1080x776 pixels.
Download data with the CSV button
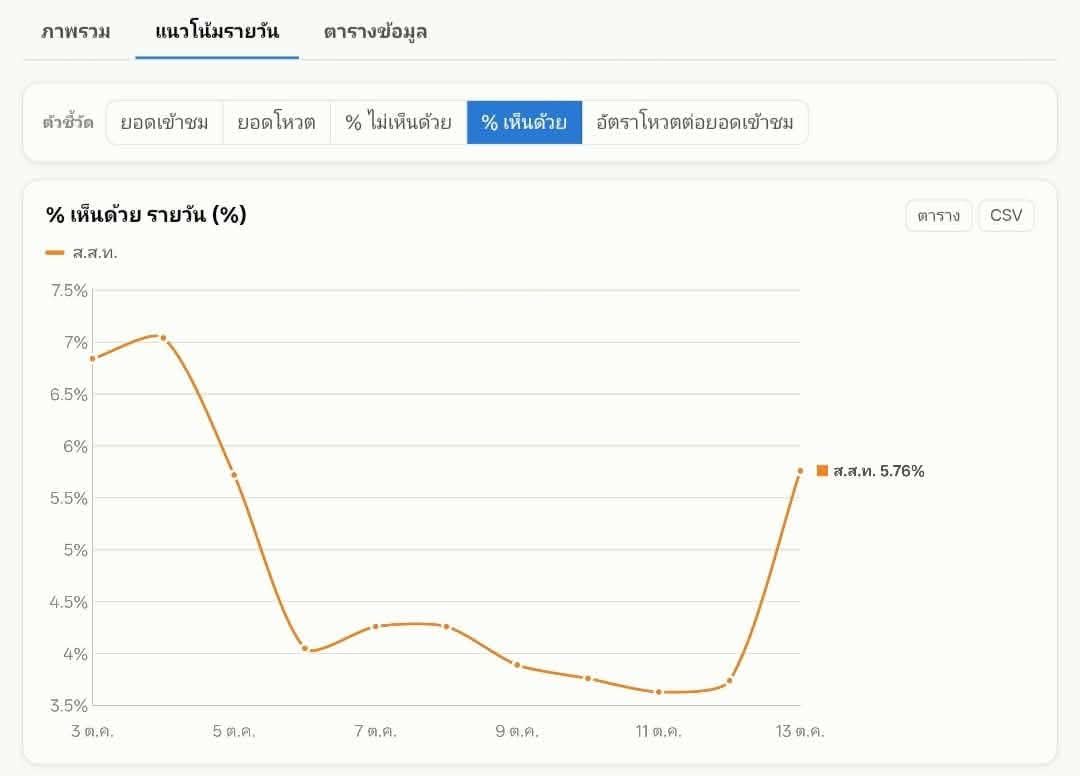click(1006, 216)
